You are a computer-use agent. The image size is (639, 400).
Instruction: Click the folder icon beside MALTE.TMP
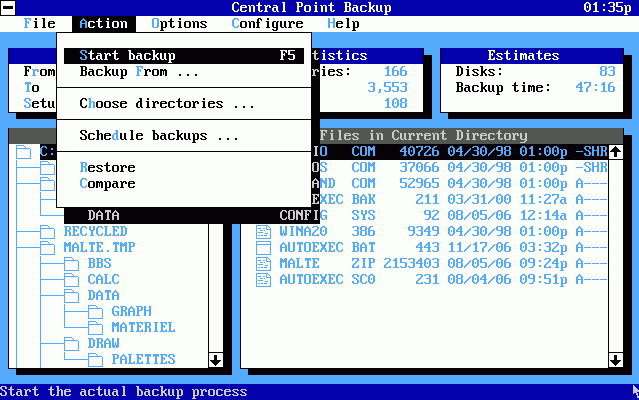click(47, 247)
